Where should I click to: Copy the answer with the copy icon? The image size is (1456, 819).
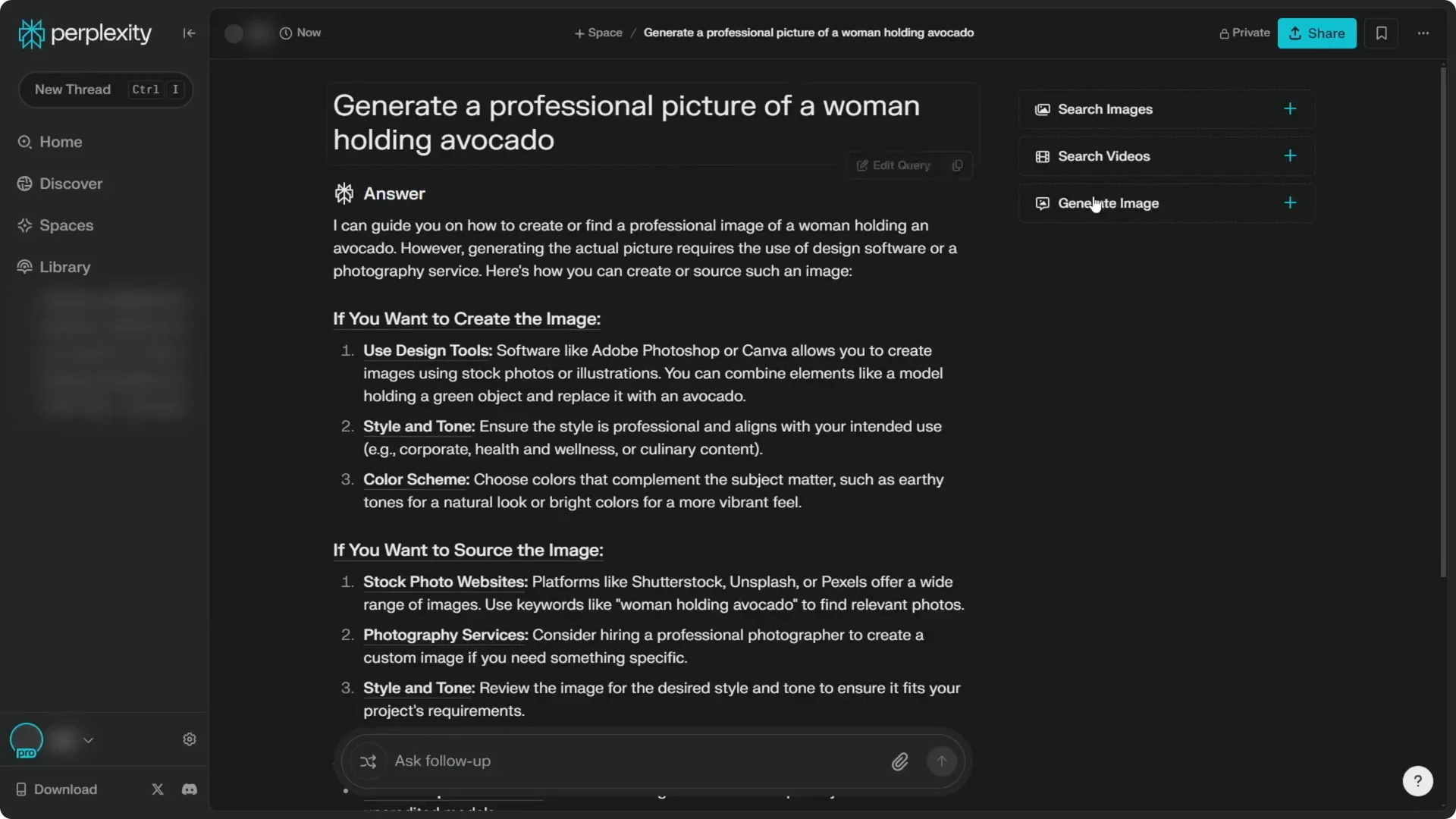pyautogui.click(x=956, y=165)
